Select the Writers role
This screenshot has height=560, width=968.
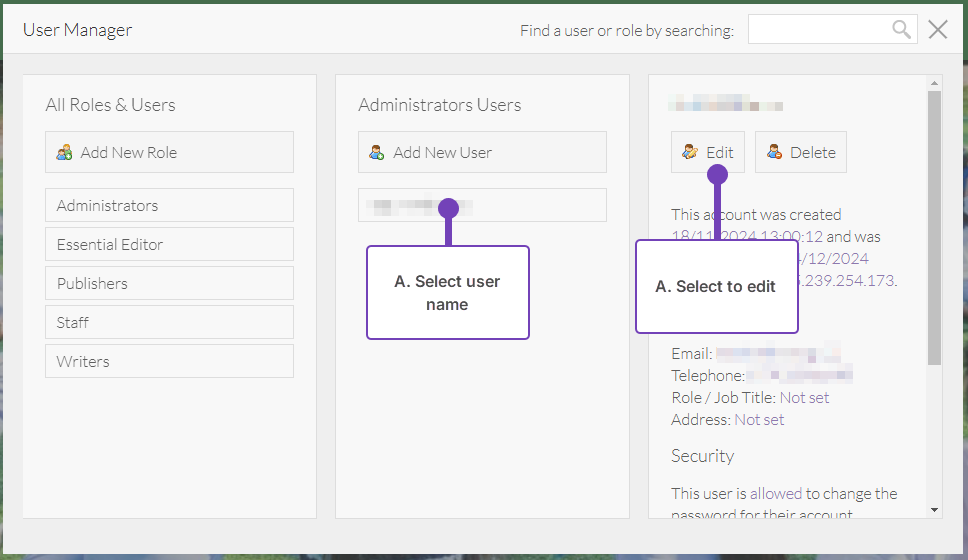[169, 361]
